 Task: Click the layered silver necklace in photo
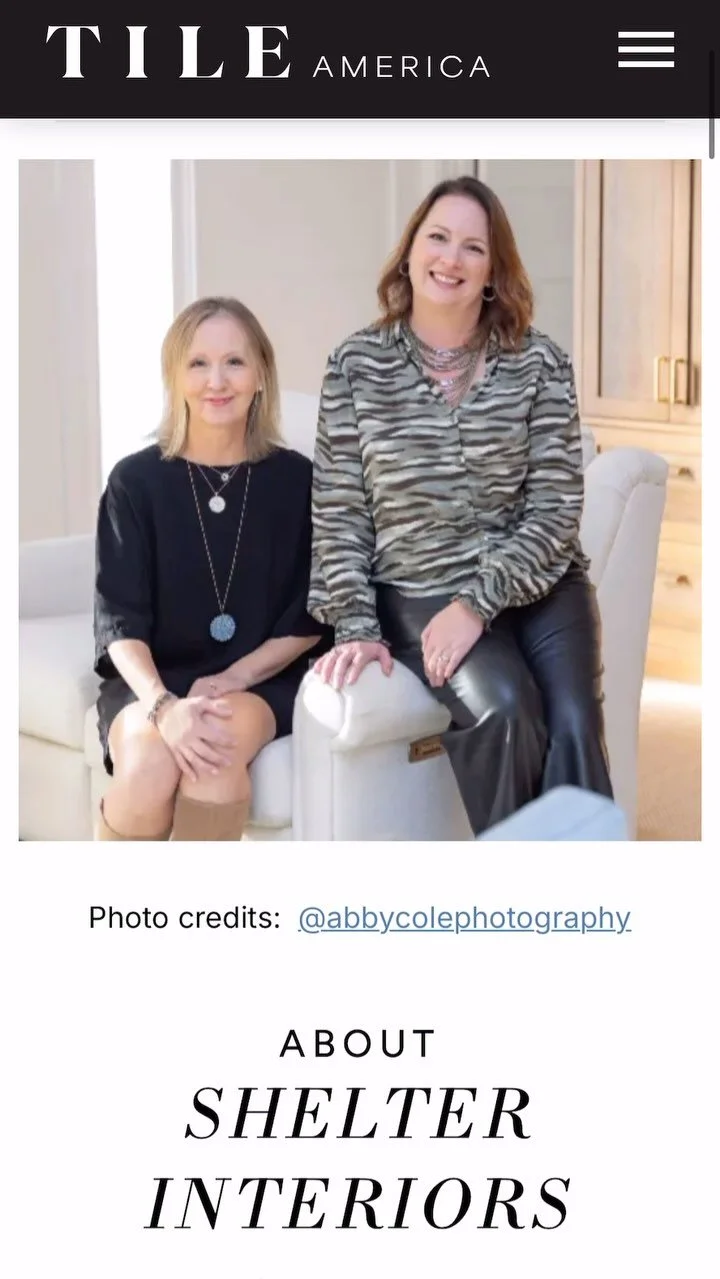(444, 358)
